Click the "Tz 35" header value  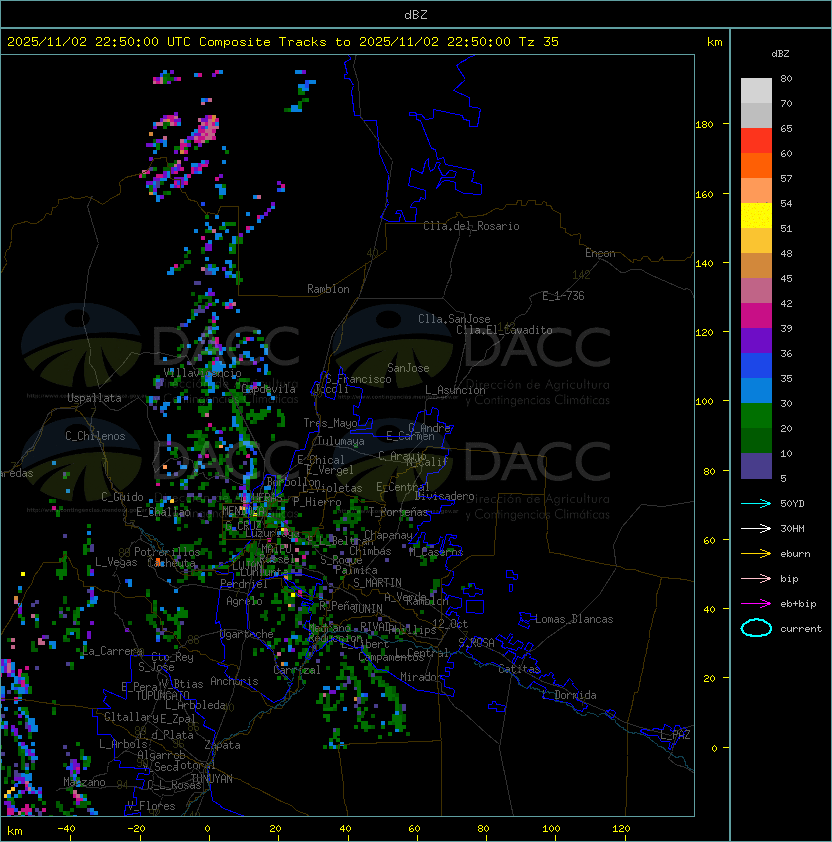pos(539,42)
